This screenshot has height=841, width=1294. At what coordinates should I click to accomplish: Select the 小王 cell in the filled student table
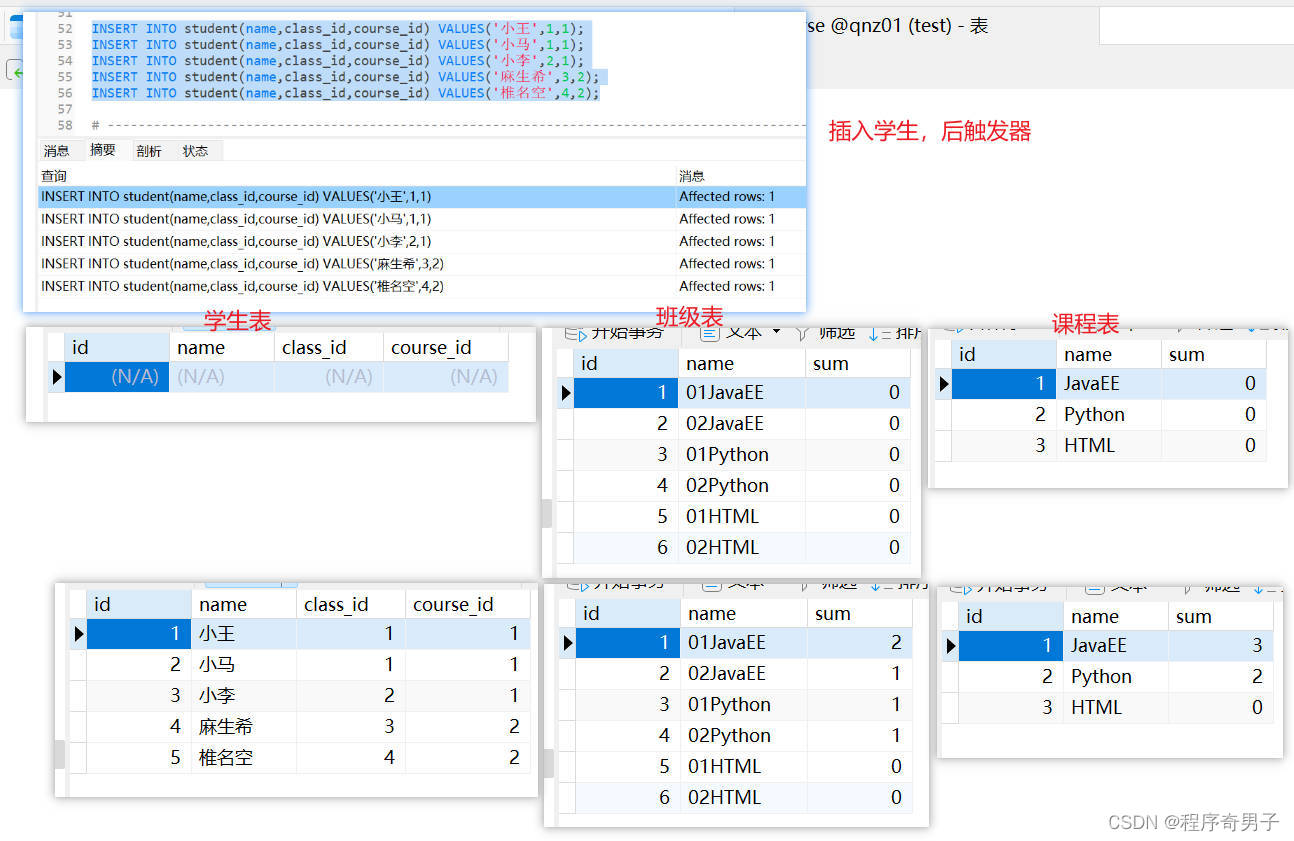(244, 634)
